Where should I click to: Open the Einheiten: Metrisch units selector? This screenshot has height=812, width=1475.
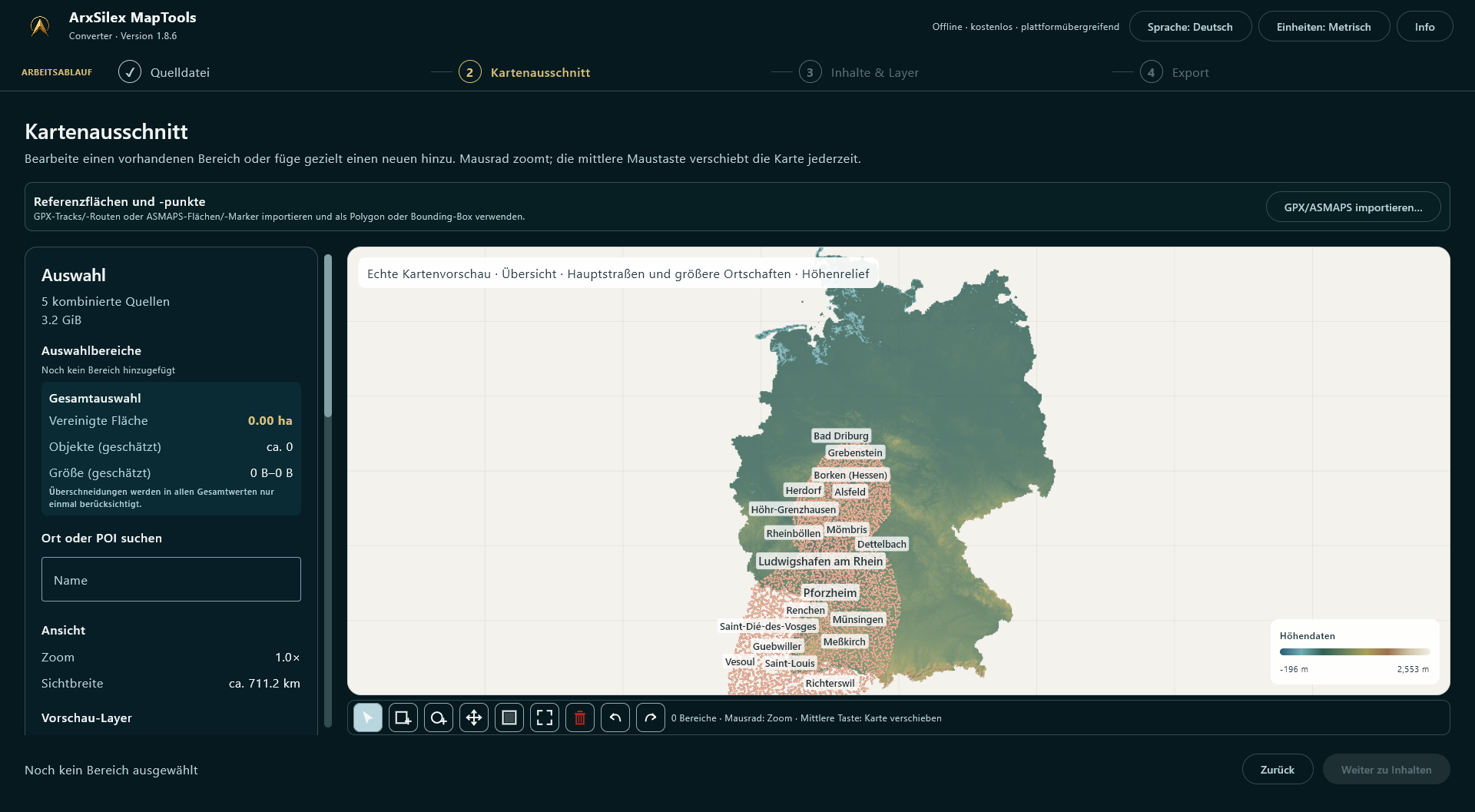click(x=1324, y=27)
